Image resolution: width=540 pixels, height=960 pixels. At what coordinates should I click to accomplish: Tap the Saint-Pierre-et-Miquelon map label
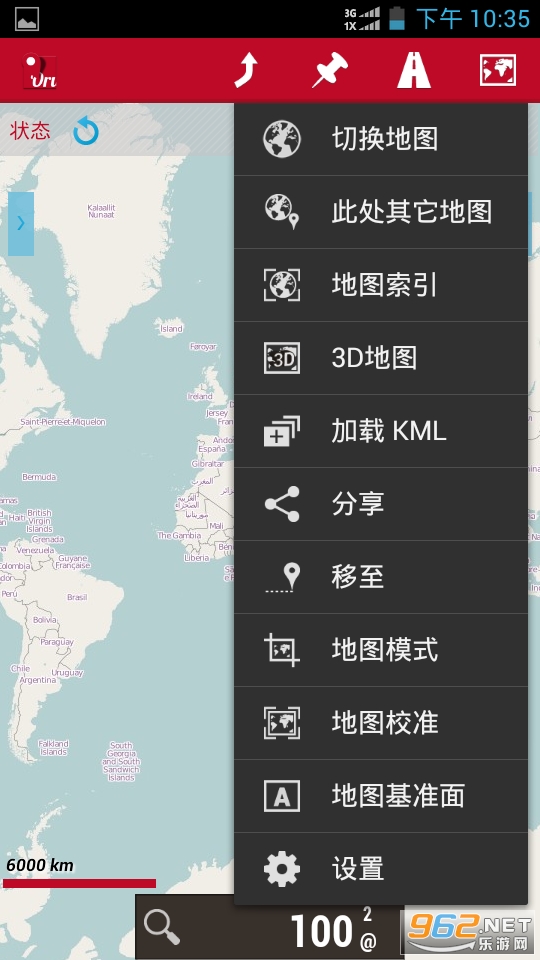(63, 422)
